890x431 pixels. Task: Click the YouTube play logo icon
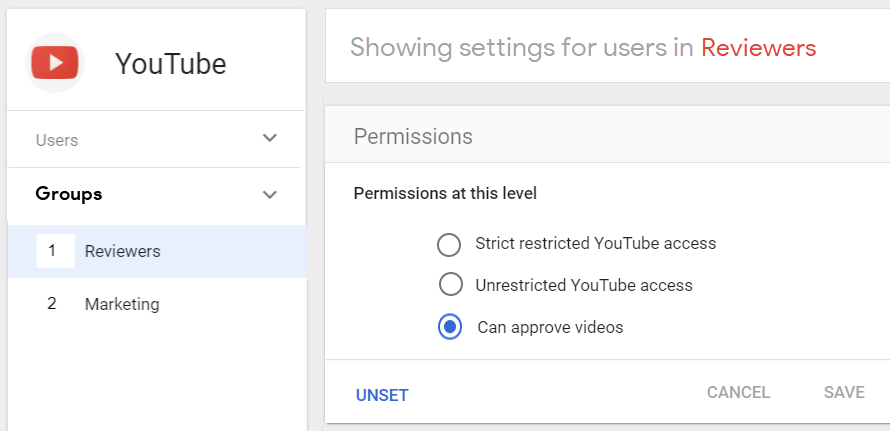55,63
